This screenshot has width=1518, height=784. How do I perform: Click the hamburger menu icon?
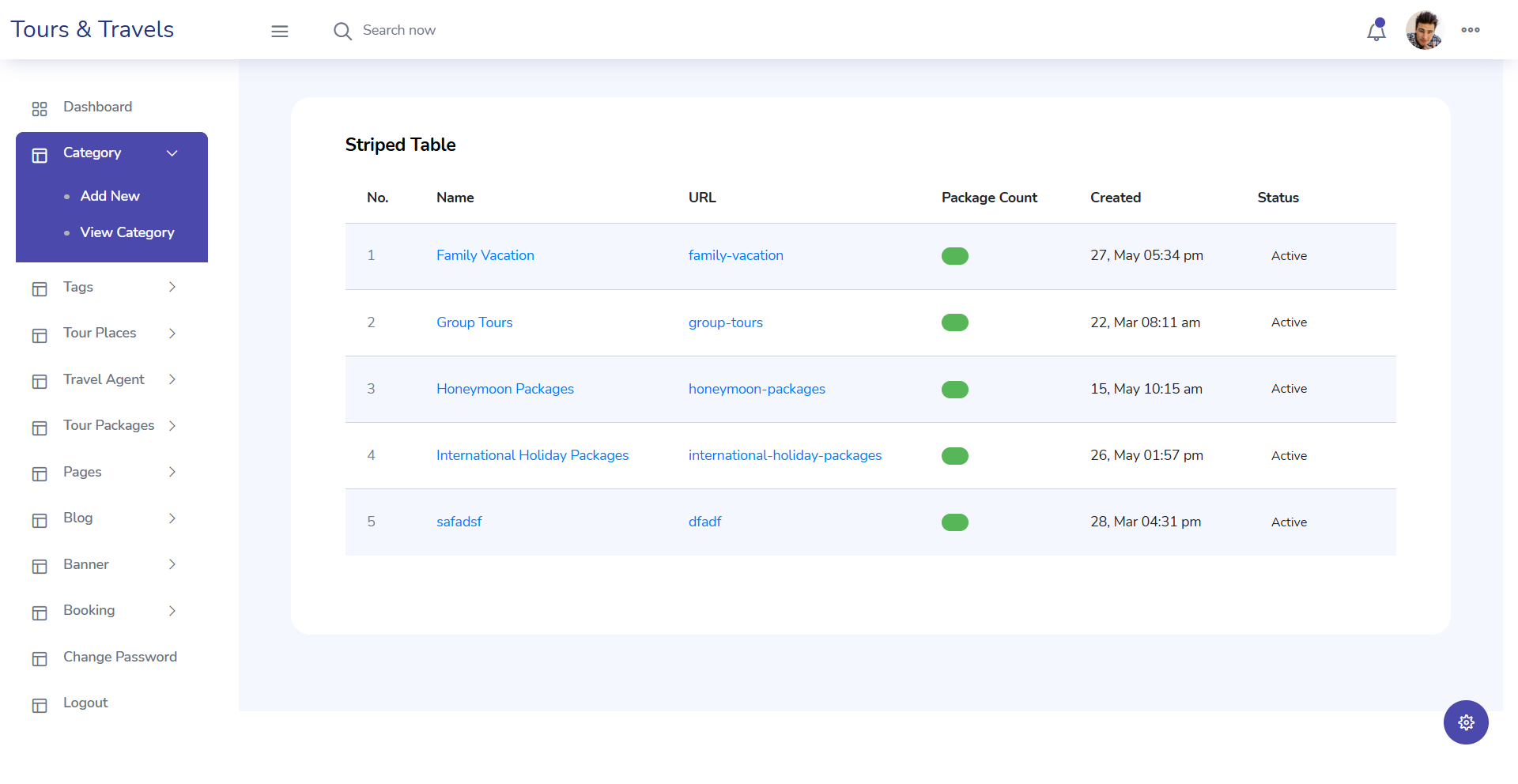pyautogui.click(x=279, y=31)
